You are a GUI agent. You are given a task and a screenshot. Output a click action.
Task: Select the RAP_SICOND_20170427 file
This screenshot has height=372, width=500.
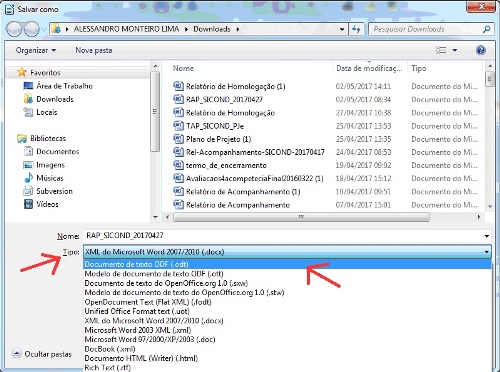[x=224, y=99]
